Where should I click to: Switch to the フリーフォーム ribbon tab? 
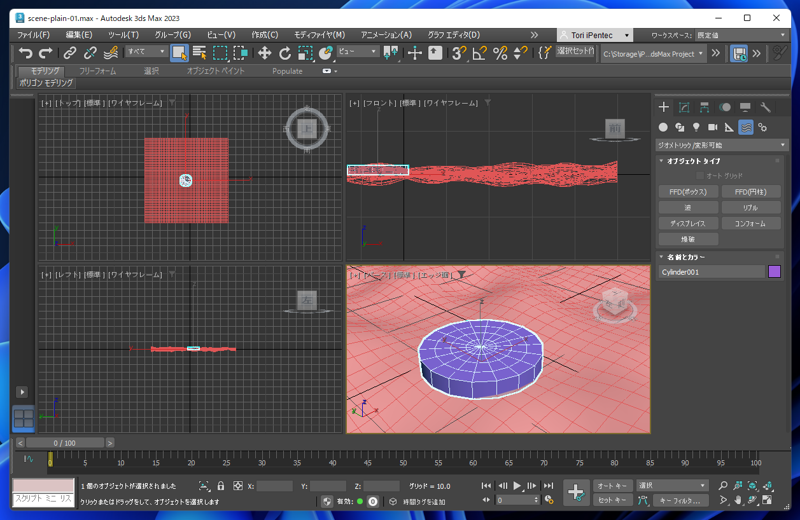click(x=97, y=71)
